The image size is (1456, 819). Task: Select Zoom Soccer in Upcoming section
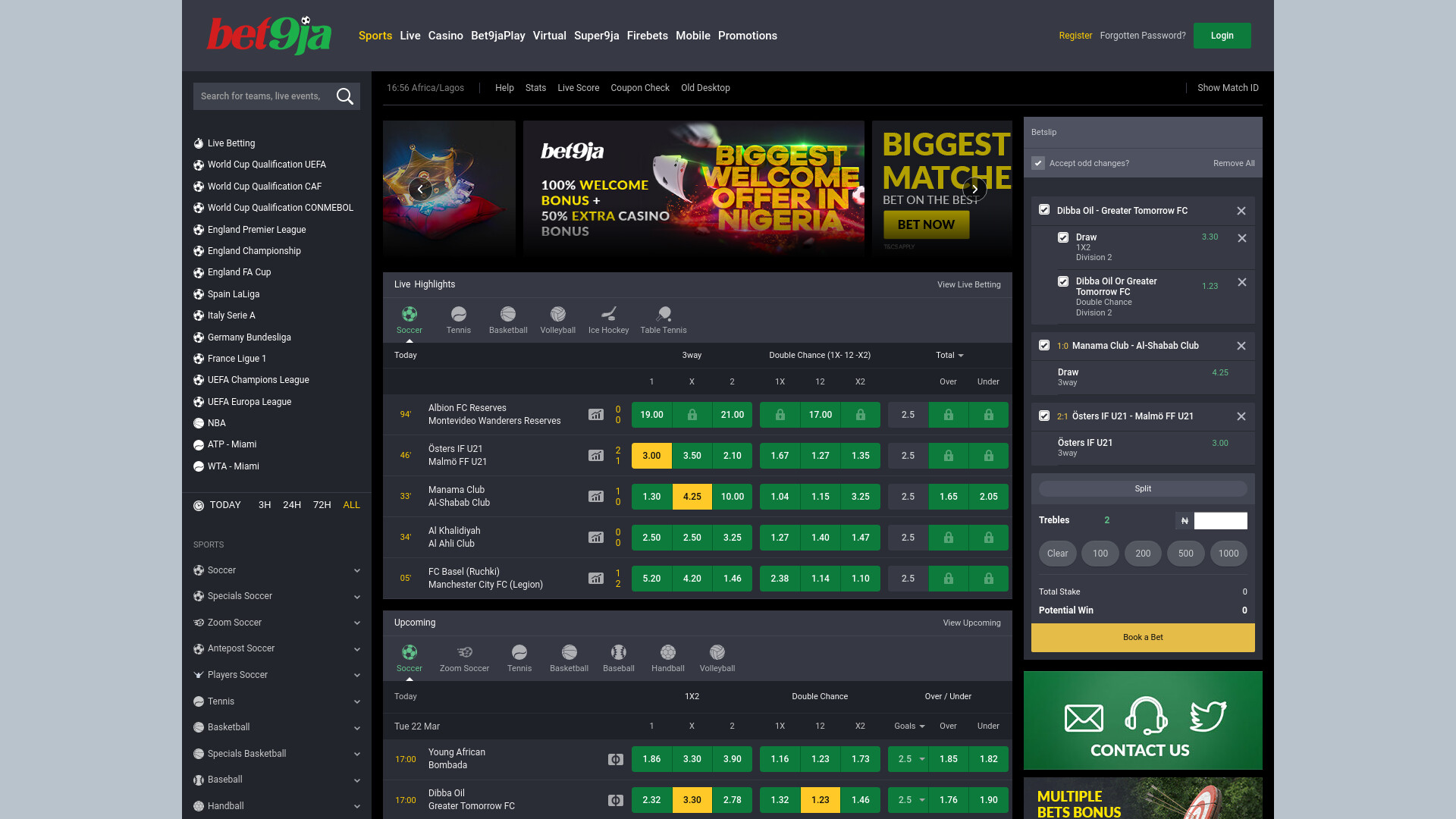coord(464,658)
